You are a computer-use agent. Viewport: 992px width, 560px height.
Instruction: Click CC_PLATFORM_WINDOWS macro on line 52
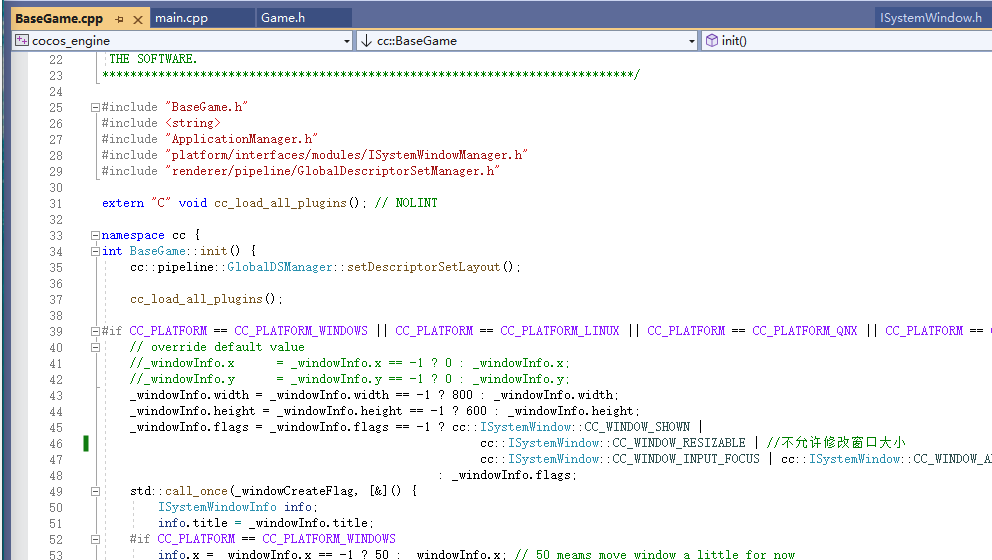pos(329,539)
